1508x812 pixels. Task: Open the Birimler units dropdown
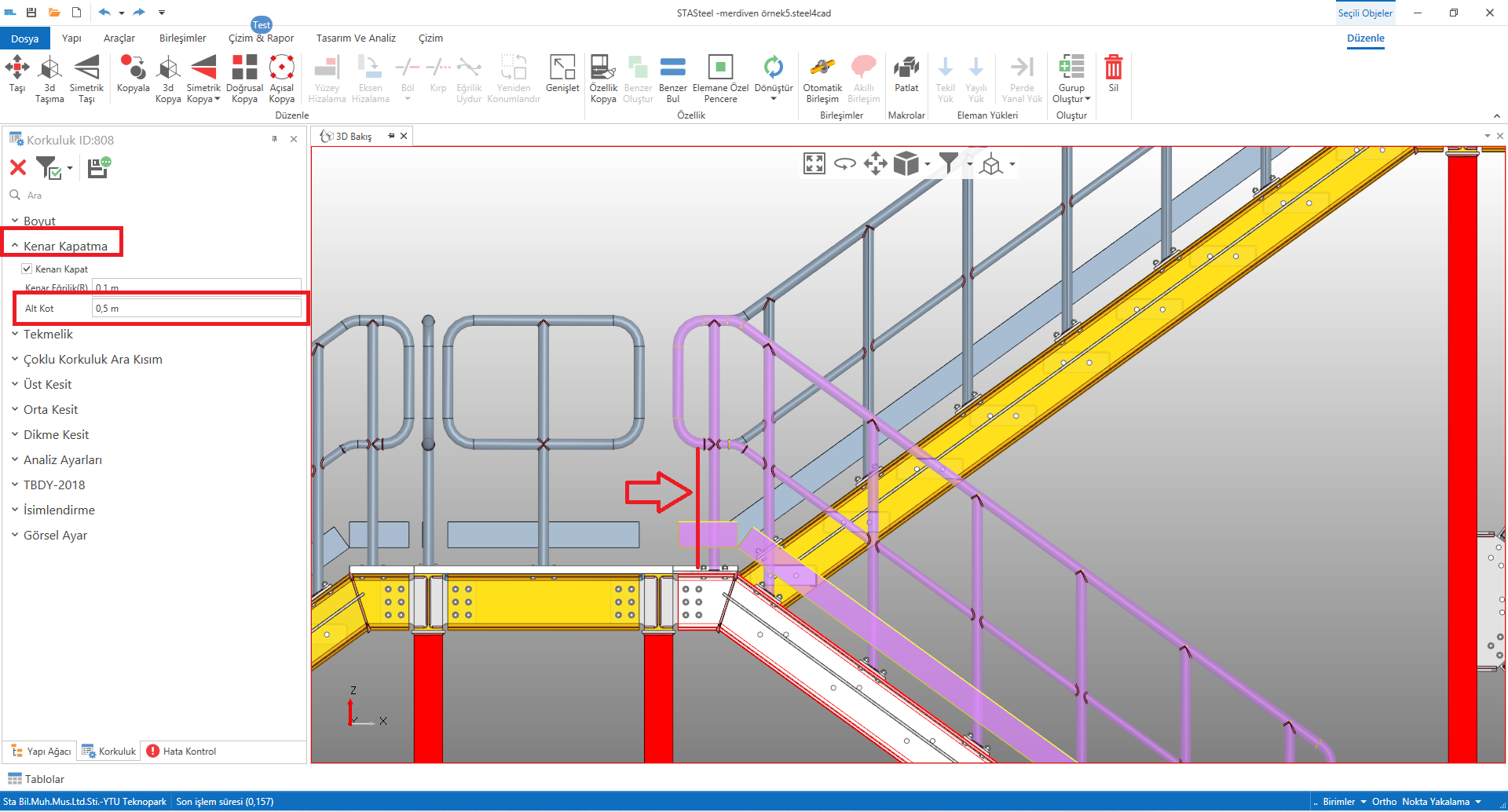coord(1344,802)
